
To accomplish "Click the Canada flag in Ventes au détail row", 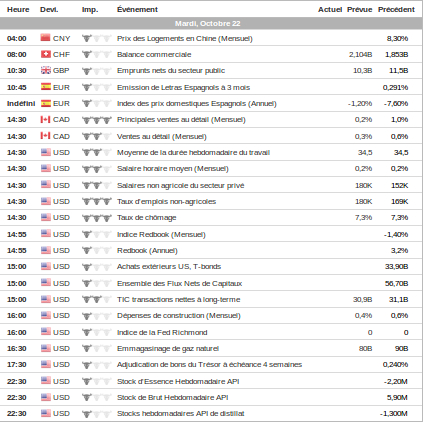I will 46,136.
